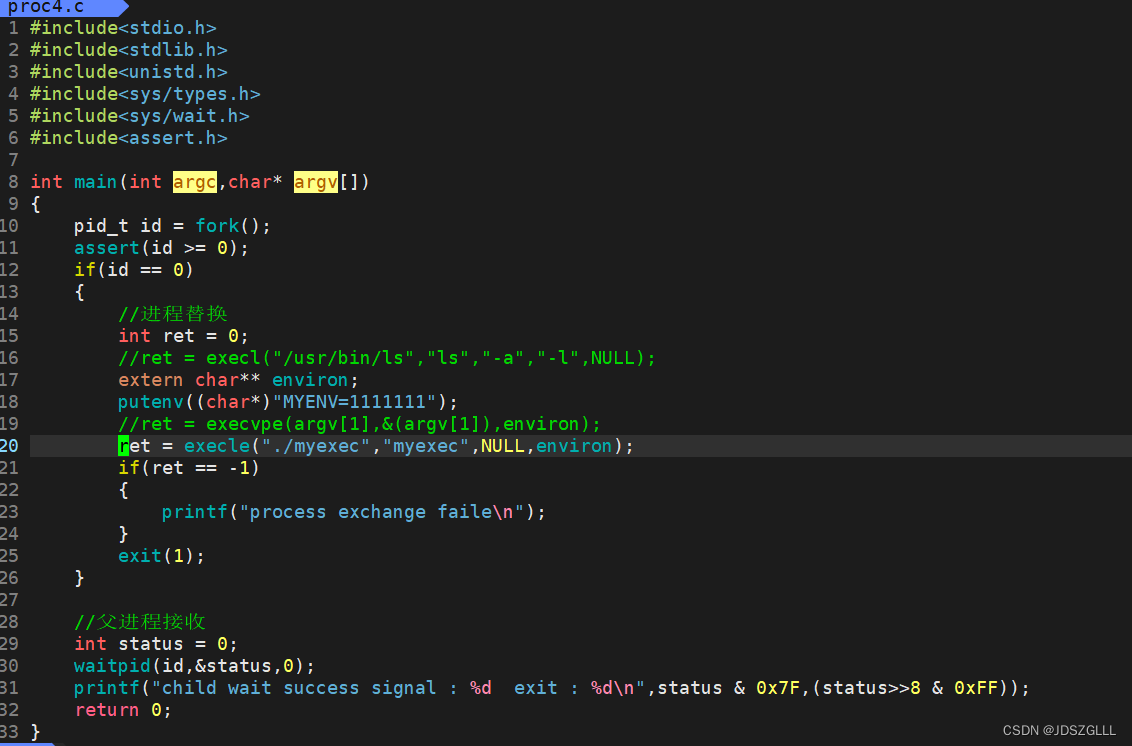Click the "./myexec" string literal
The height and width of the screenshot is (746, 1132).
point(315,446)
